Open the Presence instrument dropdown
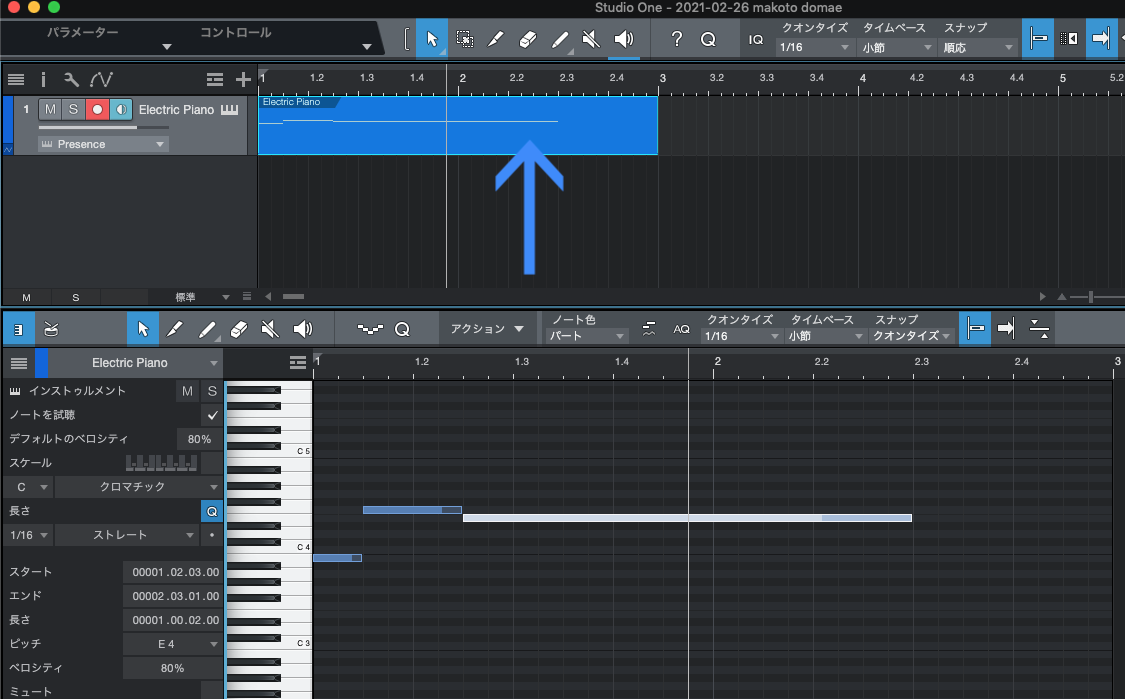1125x699 pixels. pyautogui.click(x=103, y=144)
